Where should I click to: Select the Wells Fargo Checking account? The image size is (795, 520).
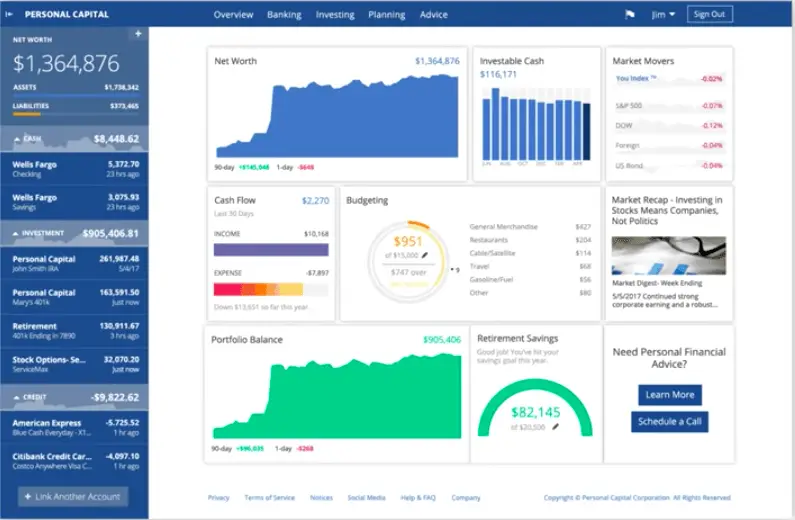(75, 168)
